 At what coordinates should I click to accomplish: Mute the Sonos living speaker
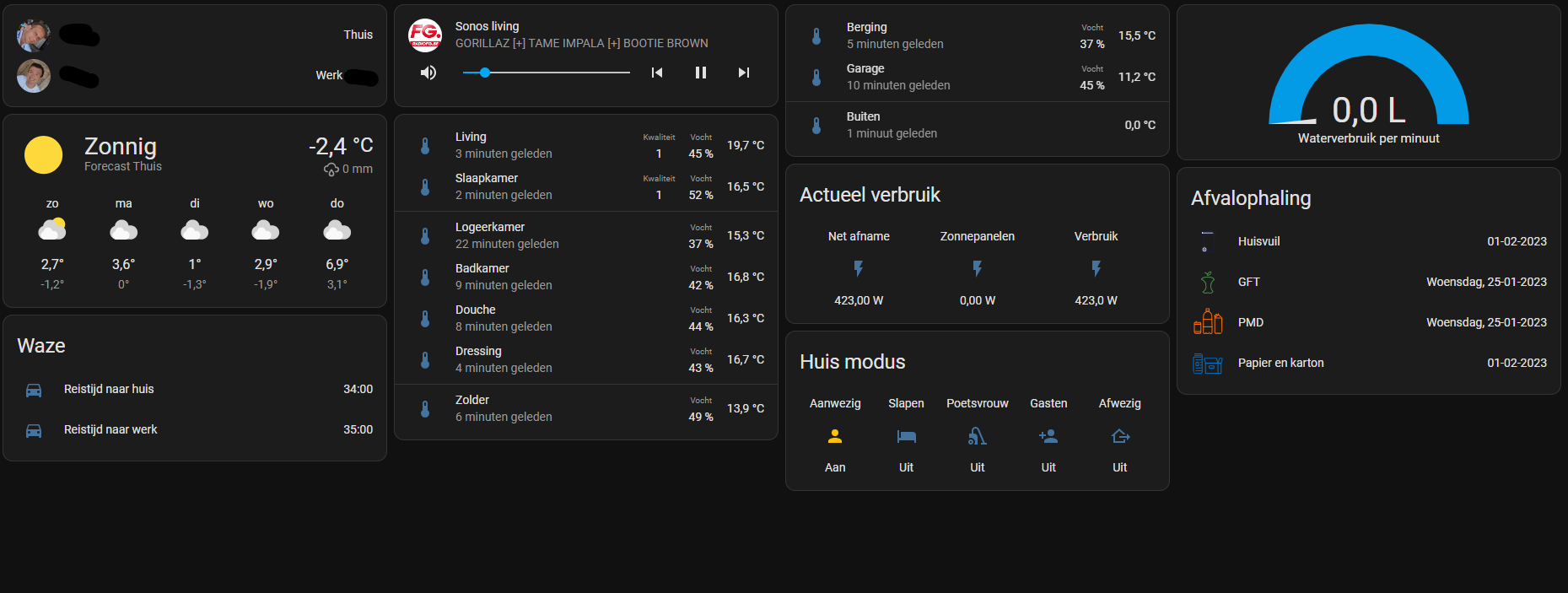click(428, 73)
